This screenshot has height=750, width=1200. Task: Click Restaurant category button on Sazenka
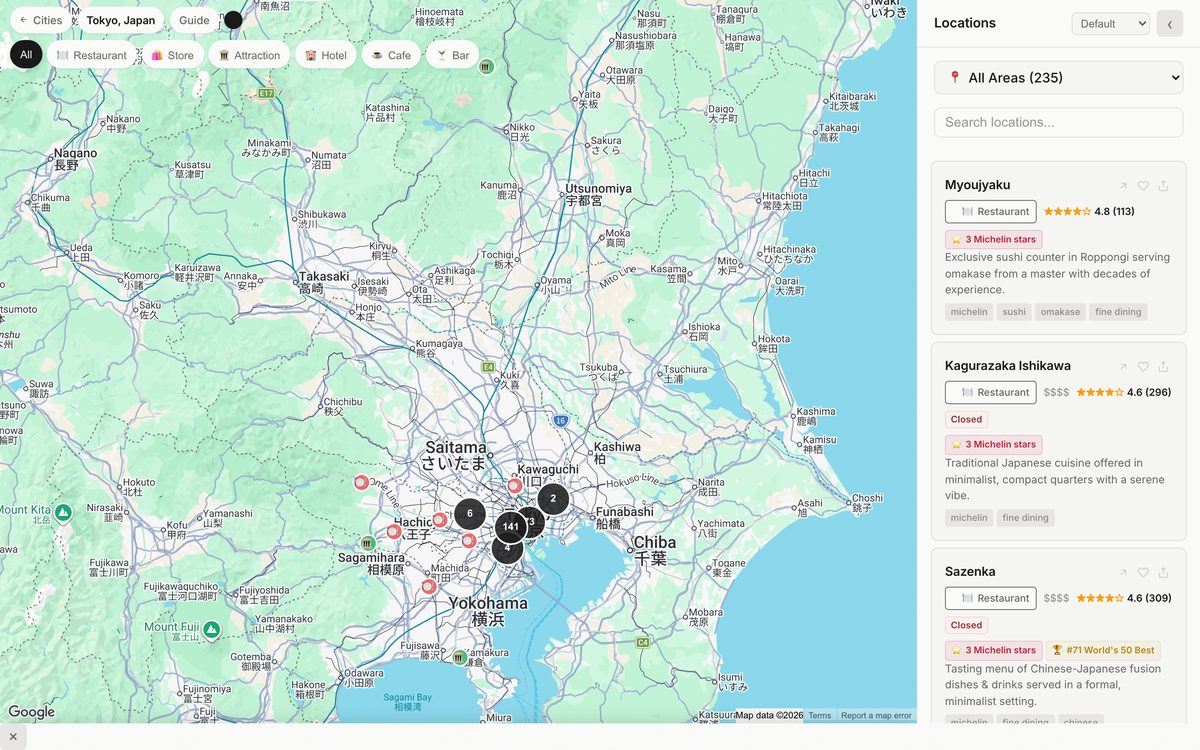point(990,598)
